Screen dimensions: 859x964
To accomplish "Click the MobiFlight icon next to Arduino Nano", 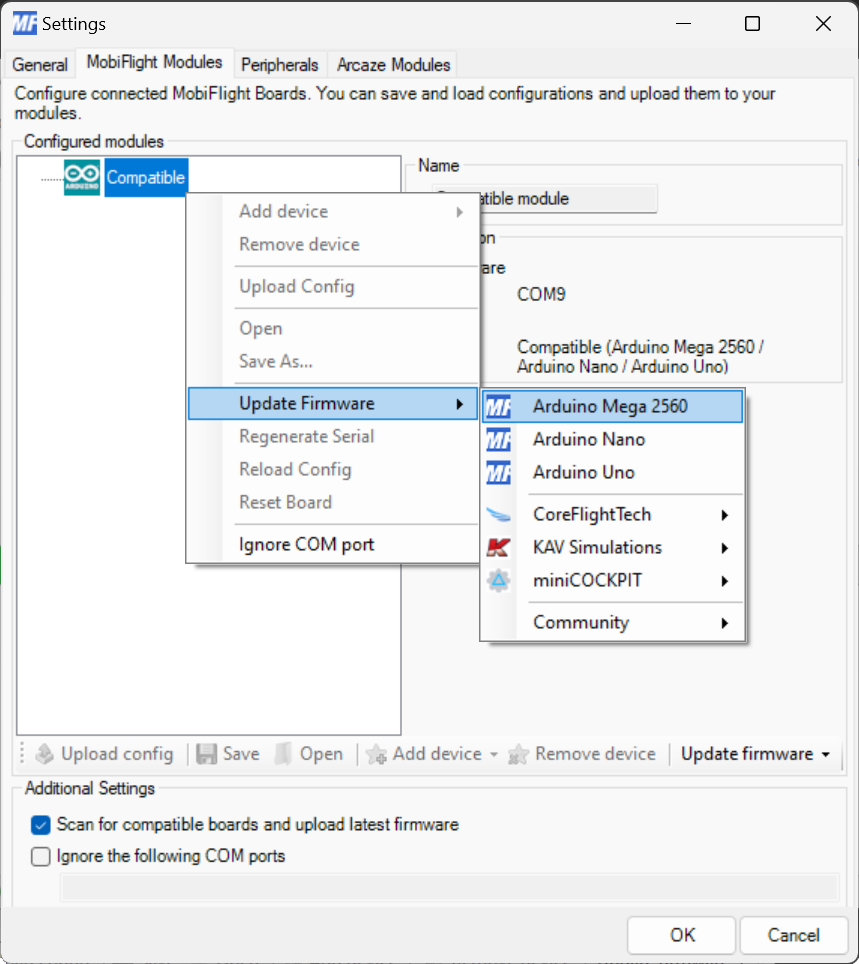I will point(498,440).
